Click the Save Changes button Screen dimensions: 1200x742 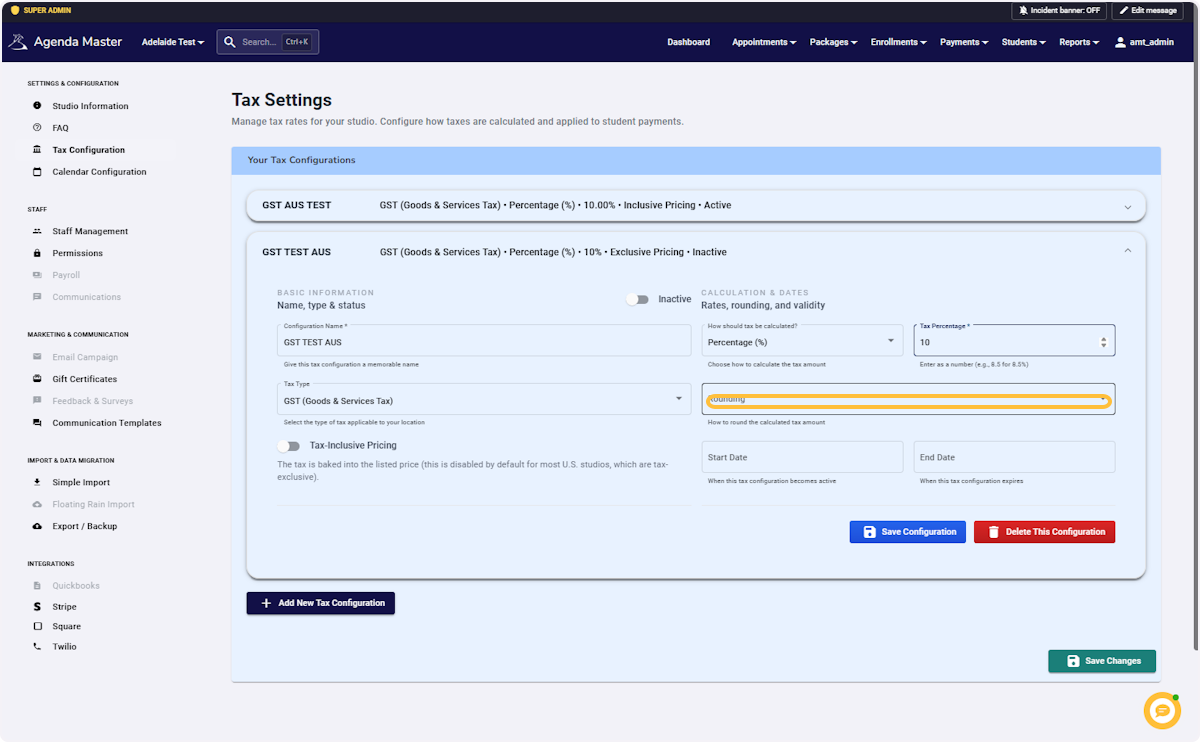pos(1102,661)
